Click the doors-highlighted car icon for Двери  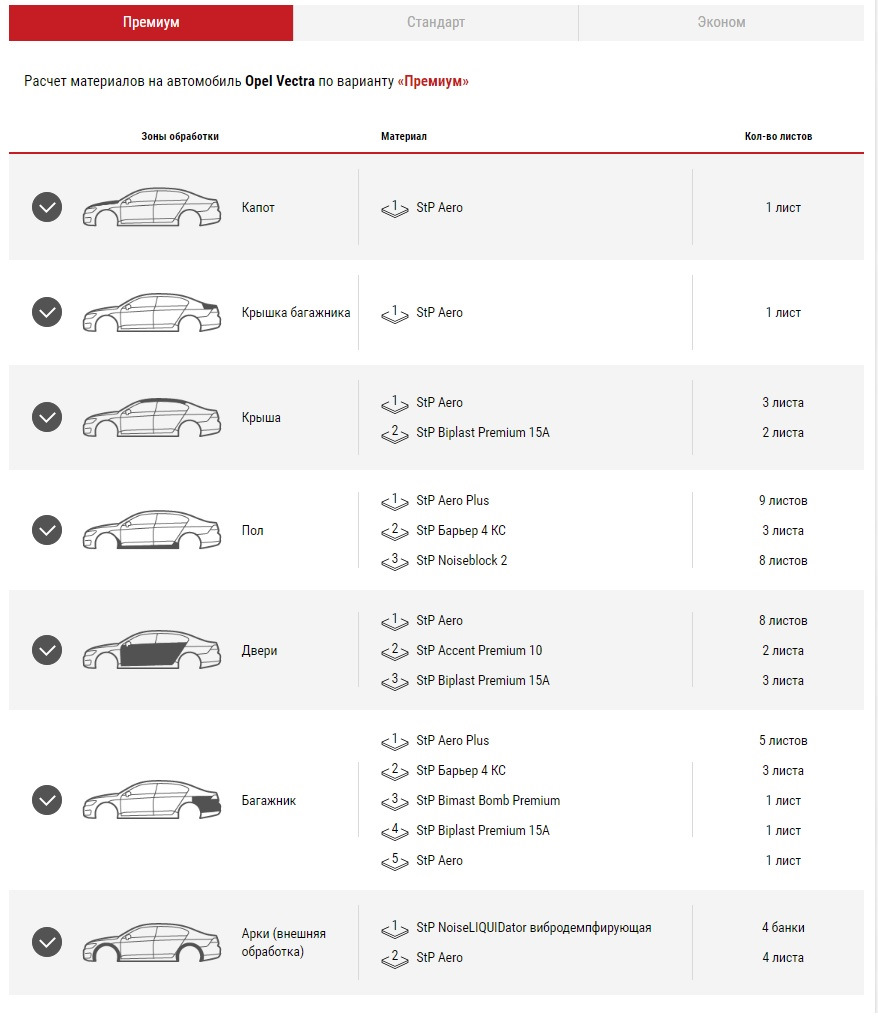click(x=151, y=650)
